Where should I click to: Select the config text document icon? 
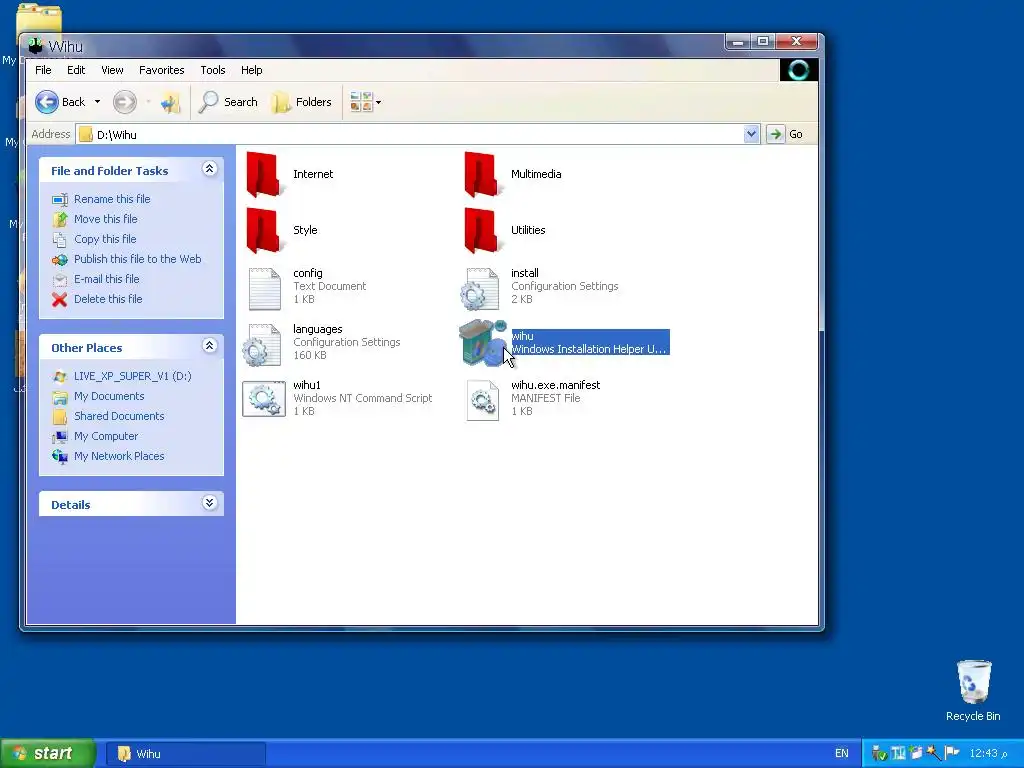point(264,288)
